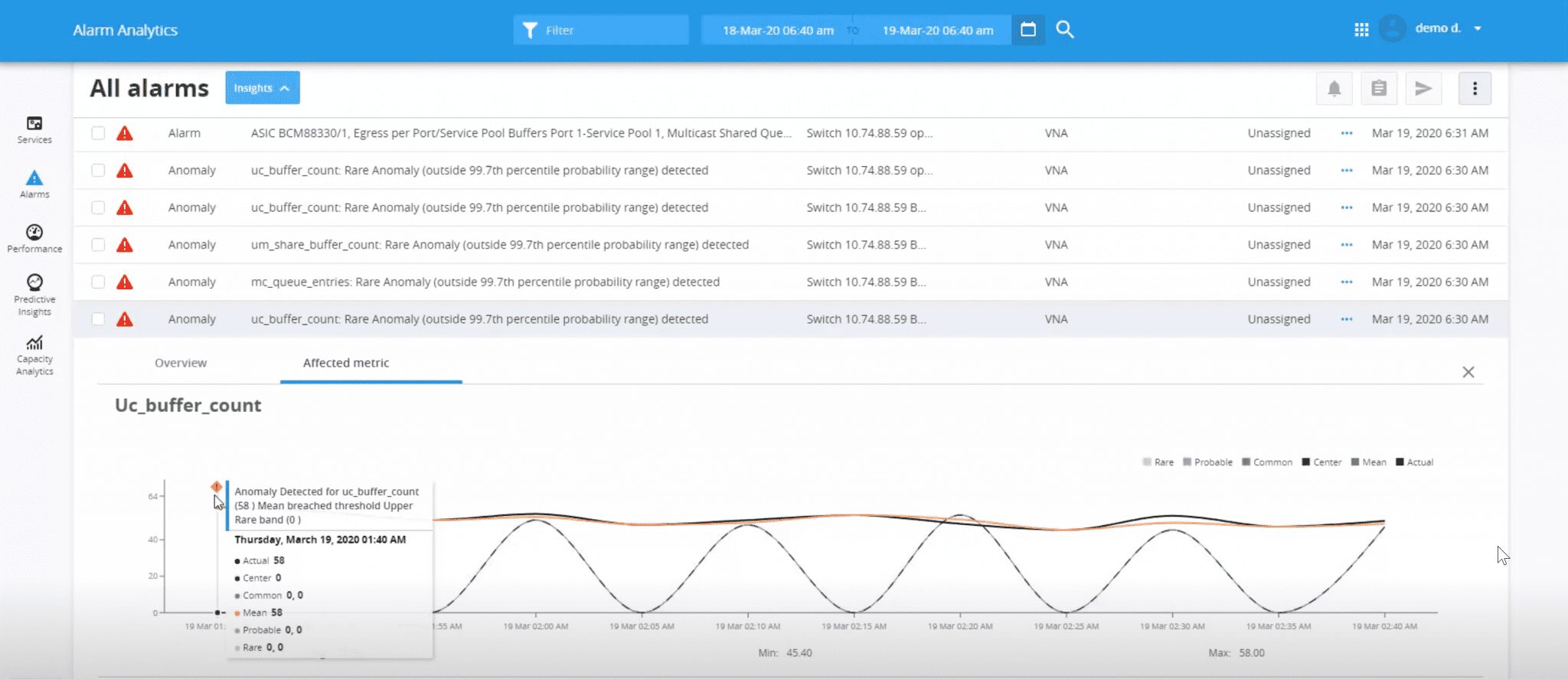
Task: Click the demo user avatar
Action: pos(1393,29)
